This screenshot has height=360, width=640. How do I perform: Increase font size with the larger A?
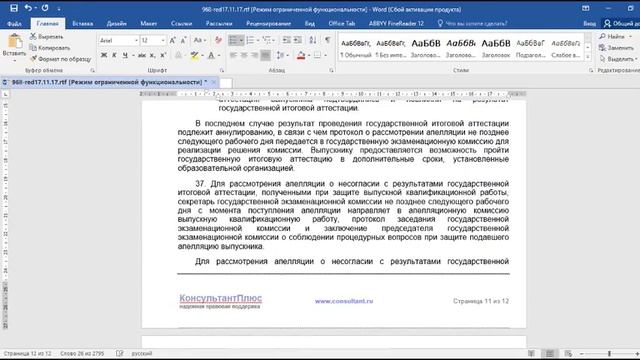pyautogui.click(x=173, y=40)
